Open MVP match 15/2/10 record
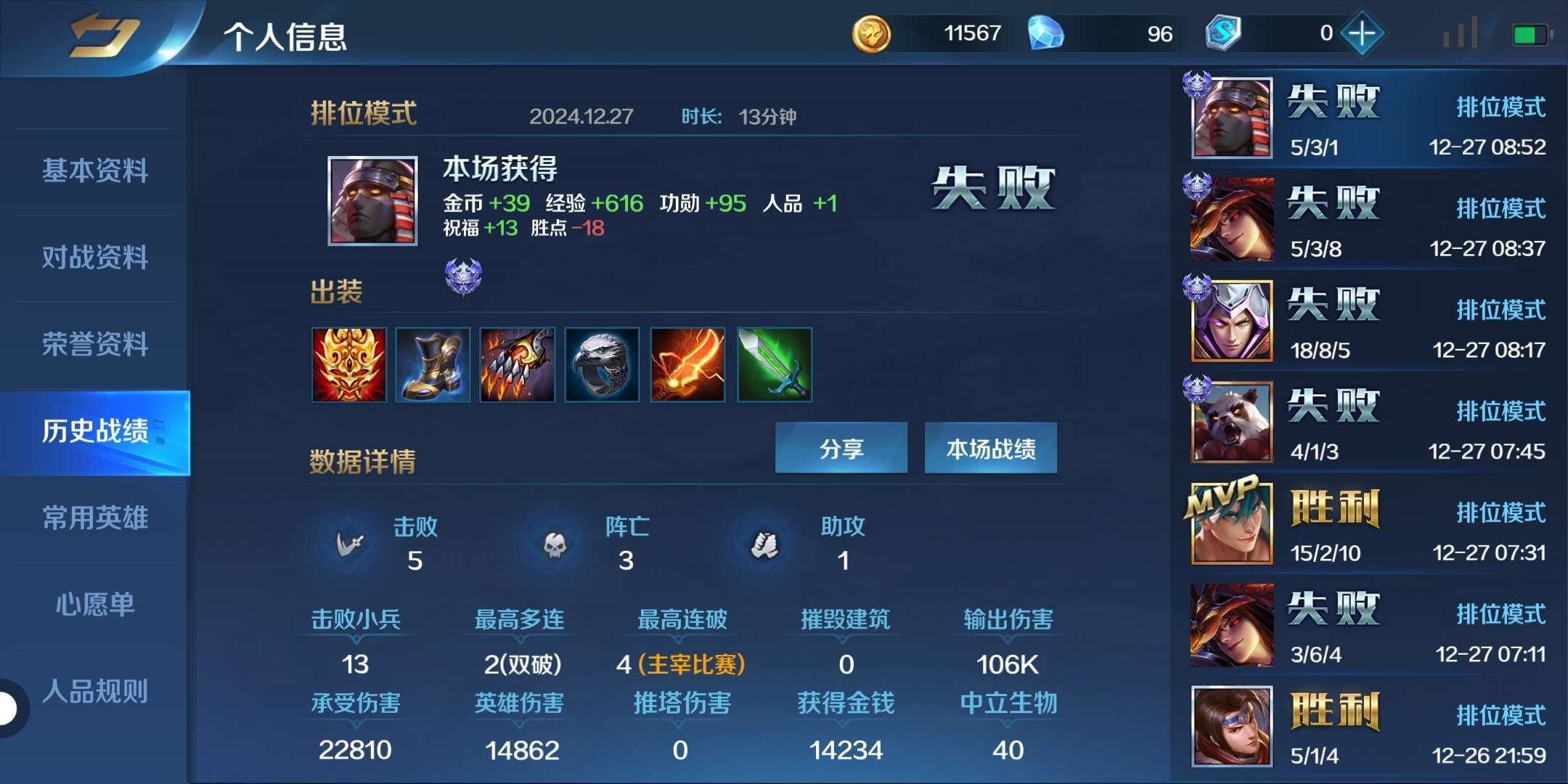This screenshot has width=1568, height=784. pos(1368,524)
